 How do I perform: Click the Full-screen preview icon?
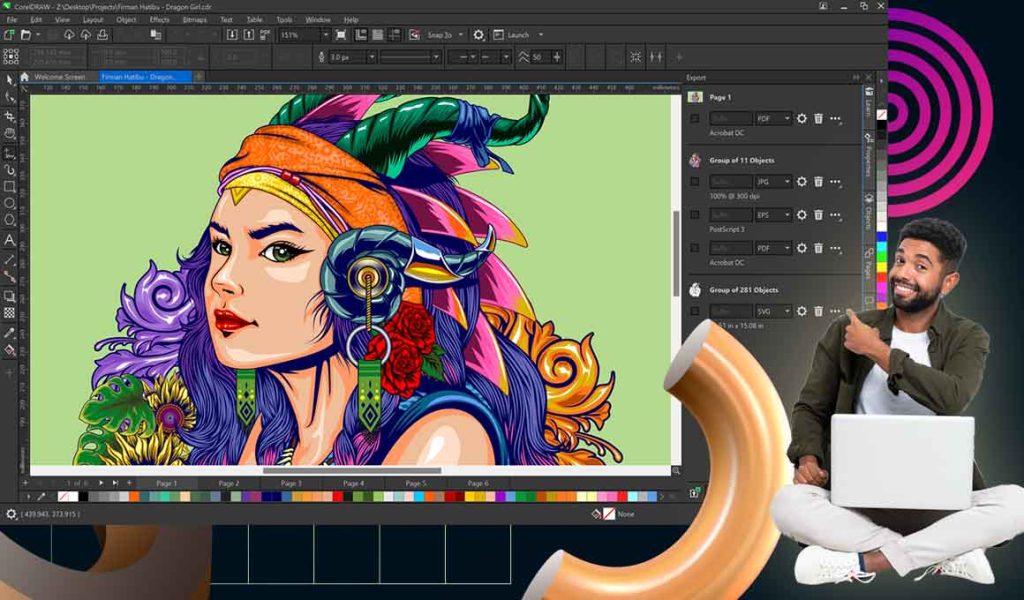(x=341, y=35)
